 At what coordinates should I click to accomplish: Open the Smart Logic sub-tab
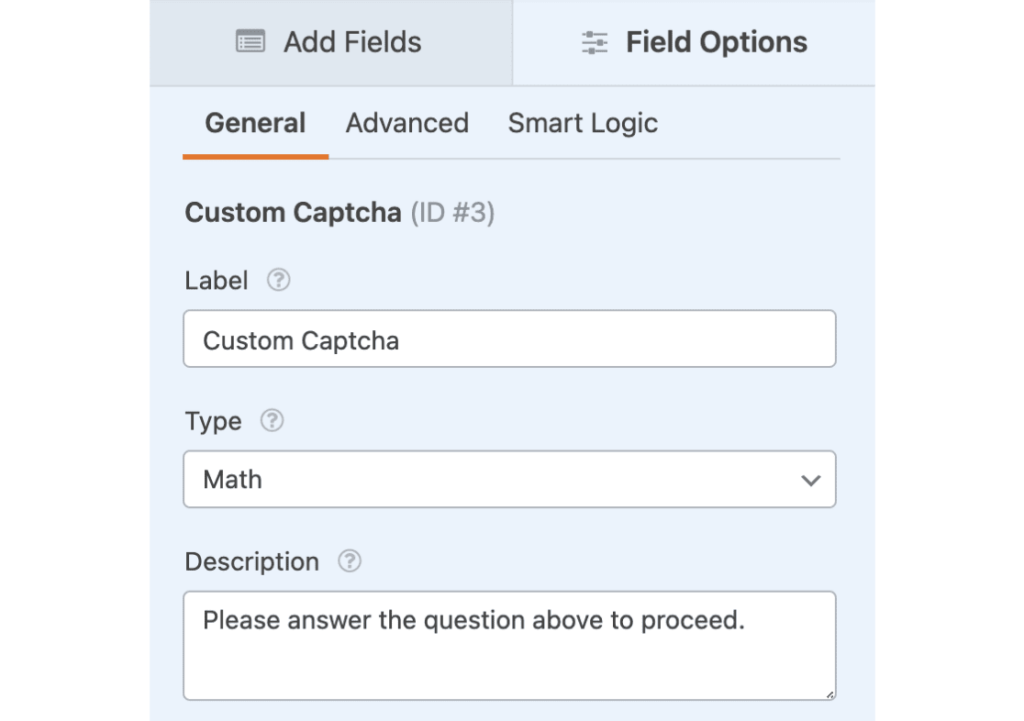coord(582,124)
